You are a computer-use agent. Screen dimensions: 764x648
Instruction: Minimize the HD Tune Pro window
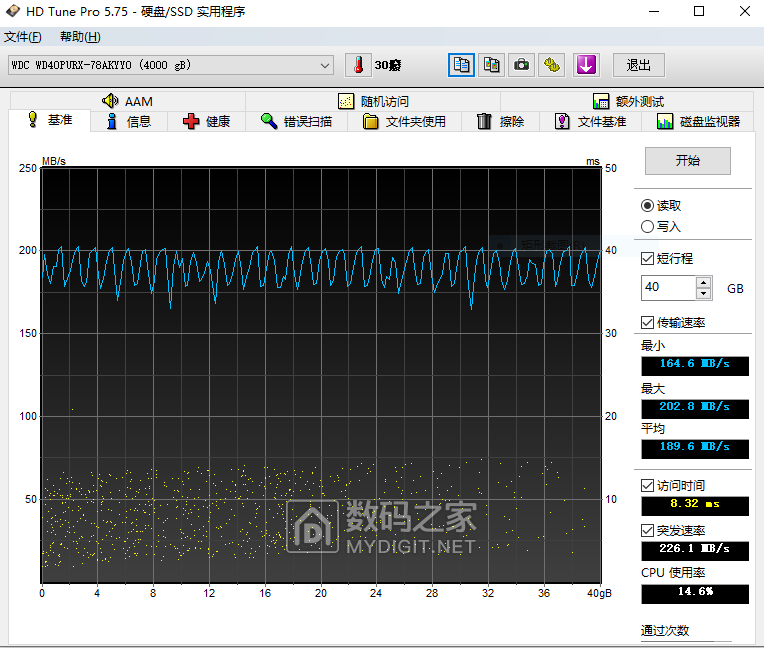click(654, 11)
